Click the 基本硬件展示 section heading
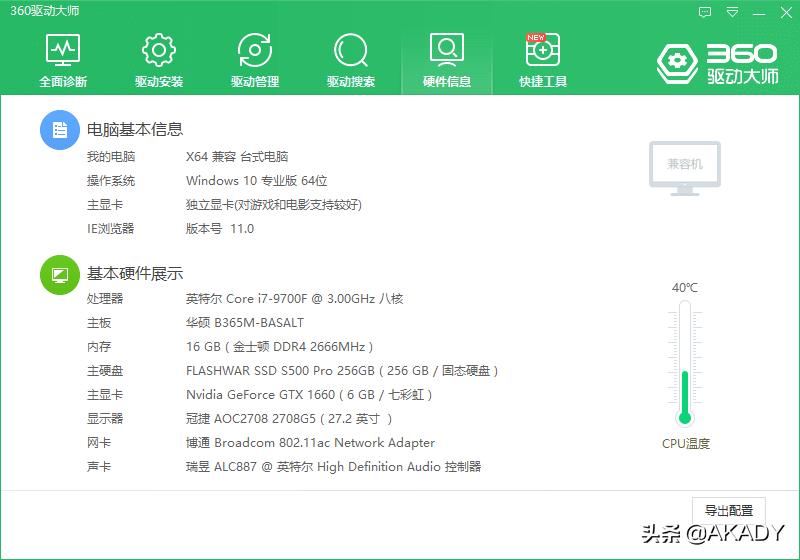Viewport: 800px width, 560px height. pyautogui.click(x=135, y=274)
